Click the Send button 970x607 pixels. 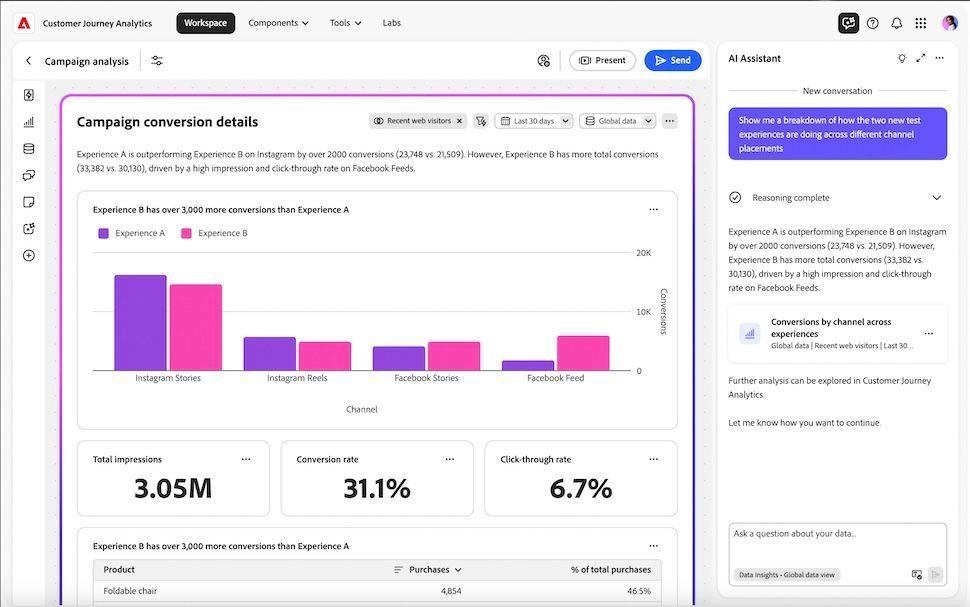pos(672,60)
